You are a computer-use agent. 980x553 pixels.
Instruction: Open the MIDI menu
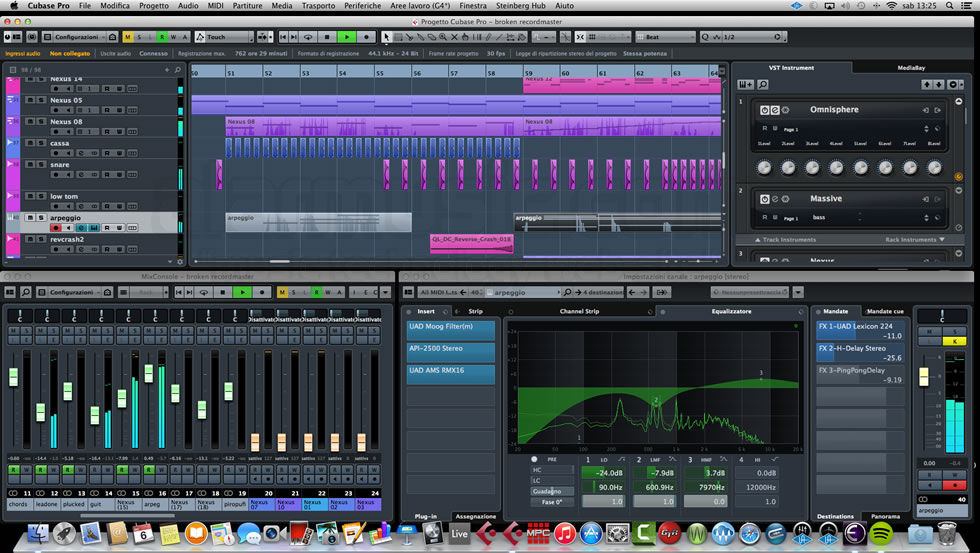[x=216, y=6]
